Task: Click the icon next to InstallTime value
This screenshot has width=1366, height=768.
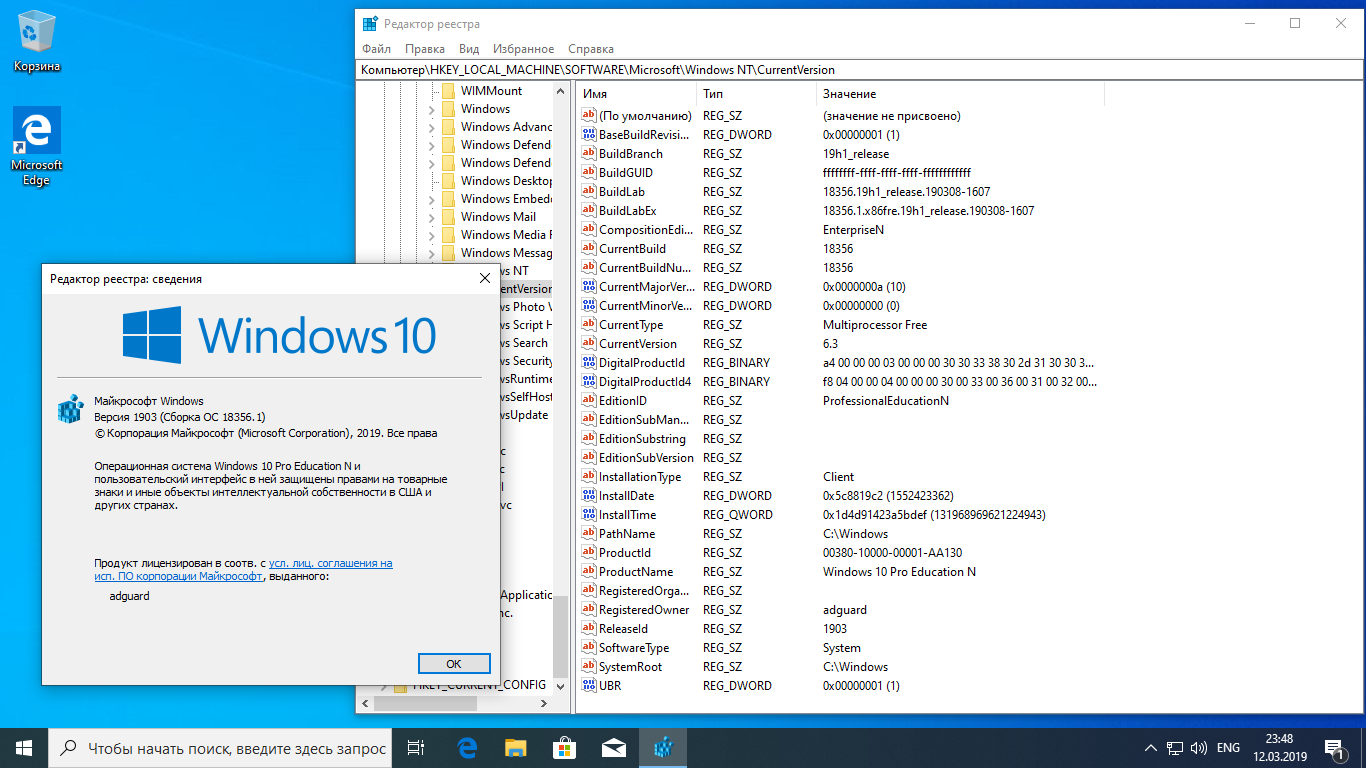Action: [588, 515]
